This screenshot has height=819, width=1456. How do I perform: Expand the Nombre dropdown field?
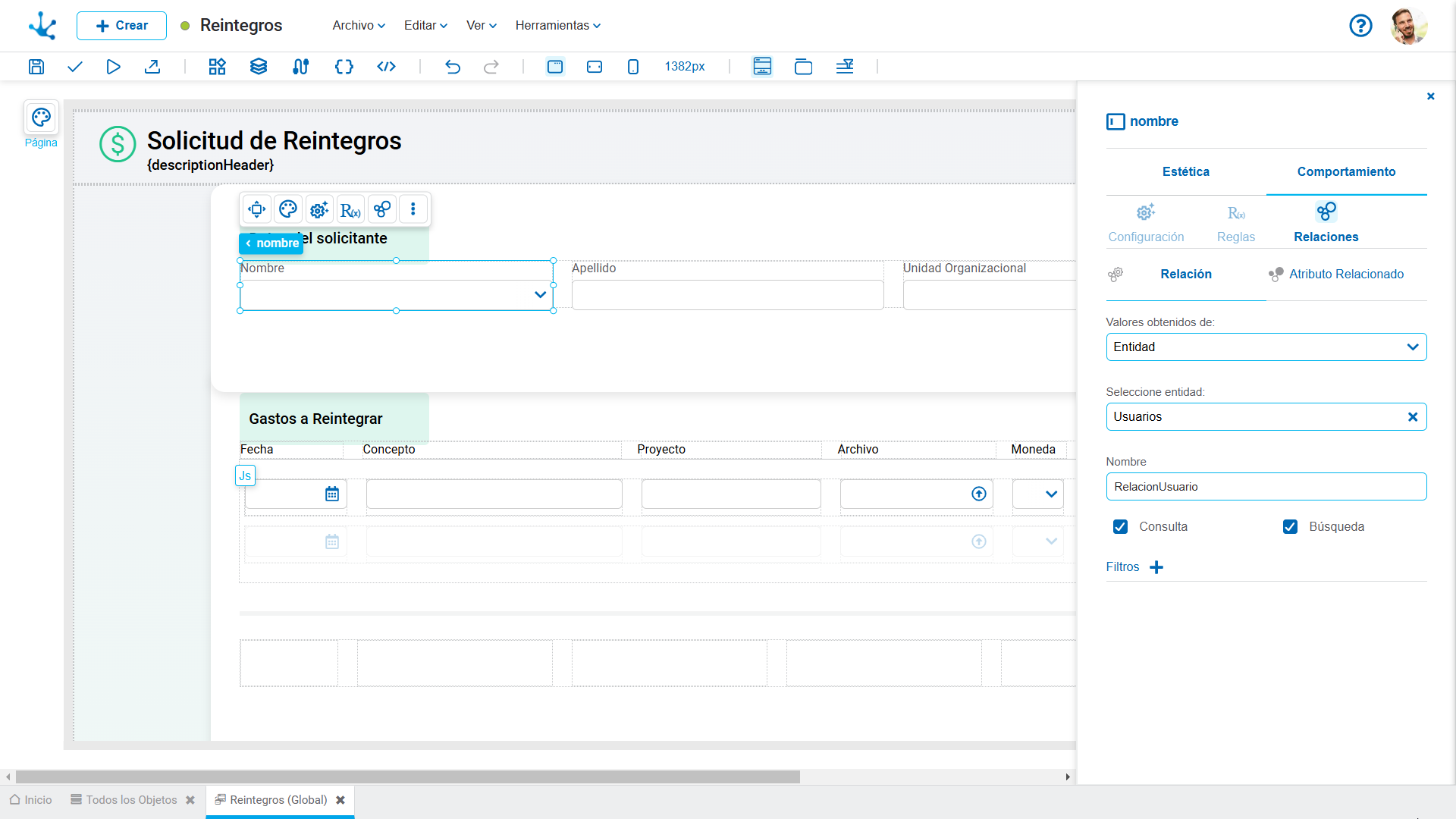click(x=540, y=294)
